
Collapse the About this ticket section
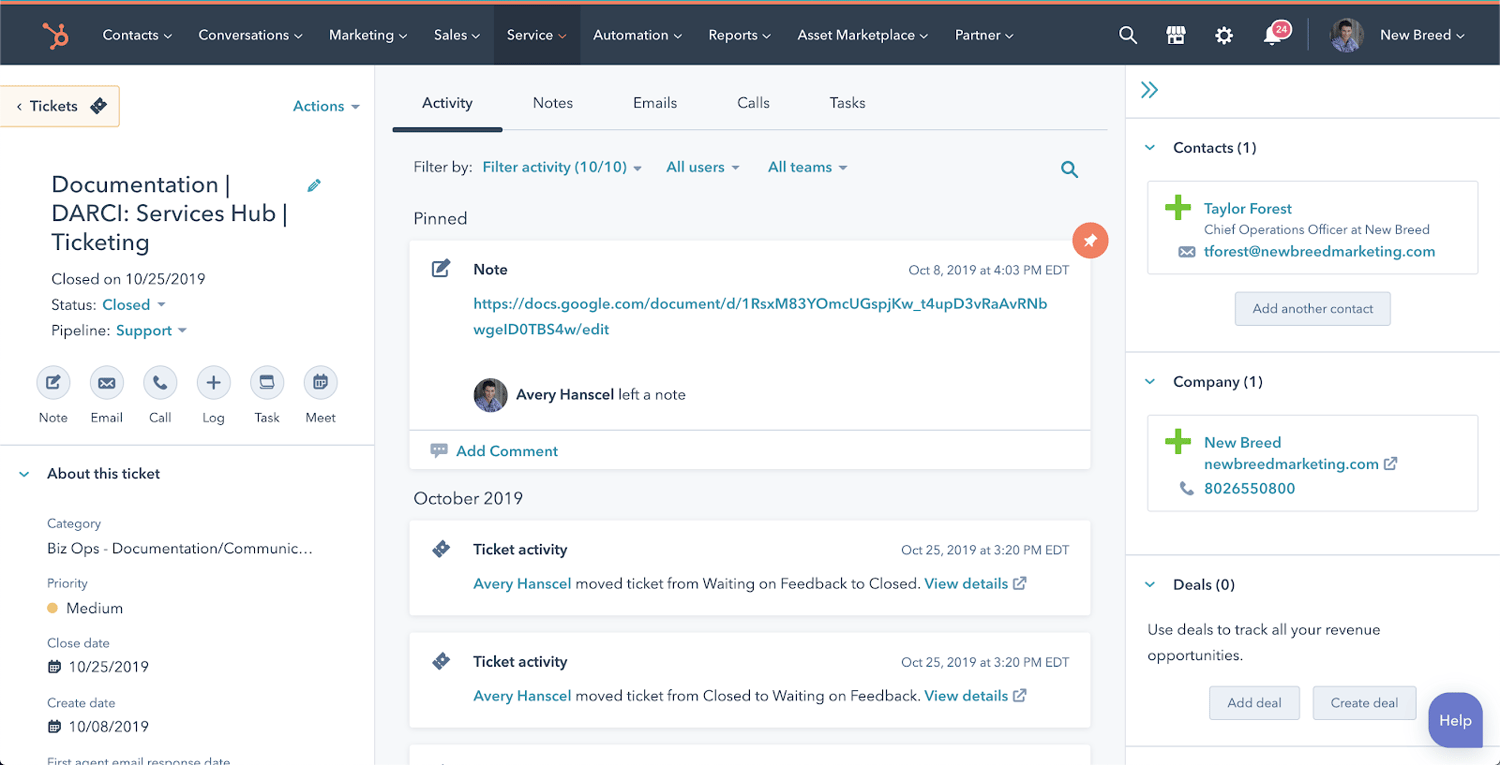coord(24,474)
